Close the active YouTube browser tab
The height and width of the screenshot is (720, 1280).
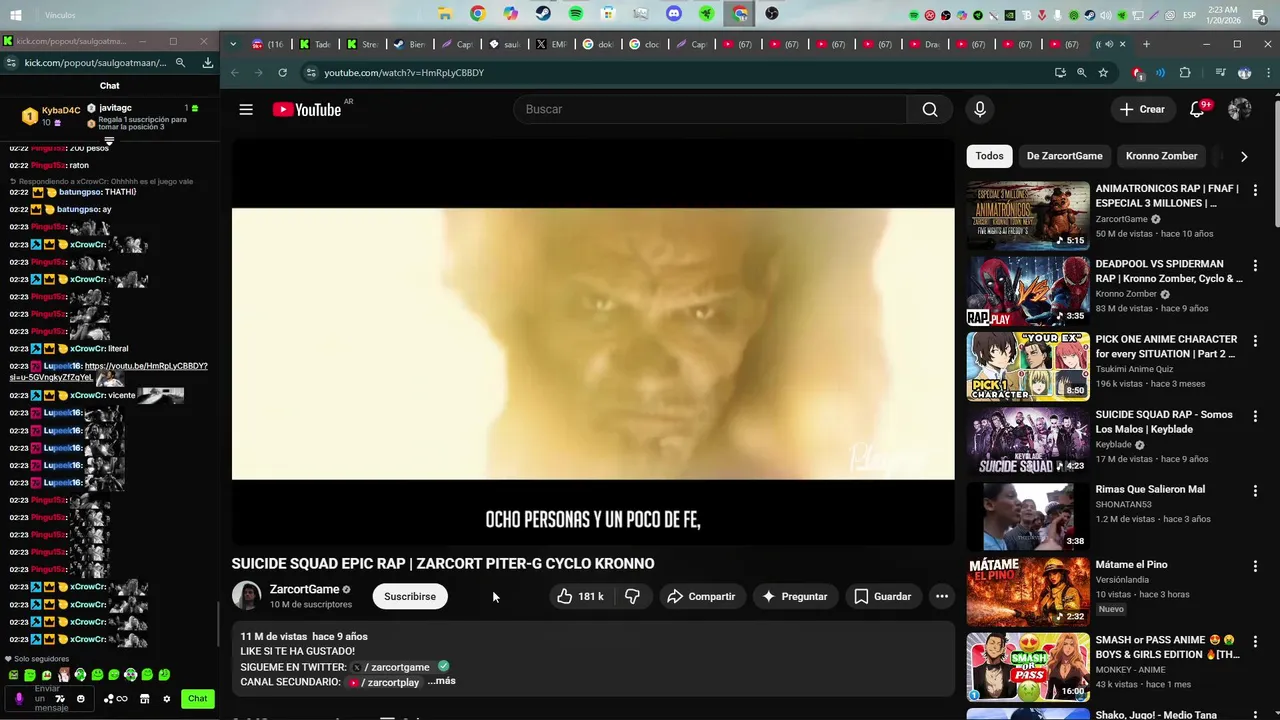point(1123,44)
